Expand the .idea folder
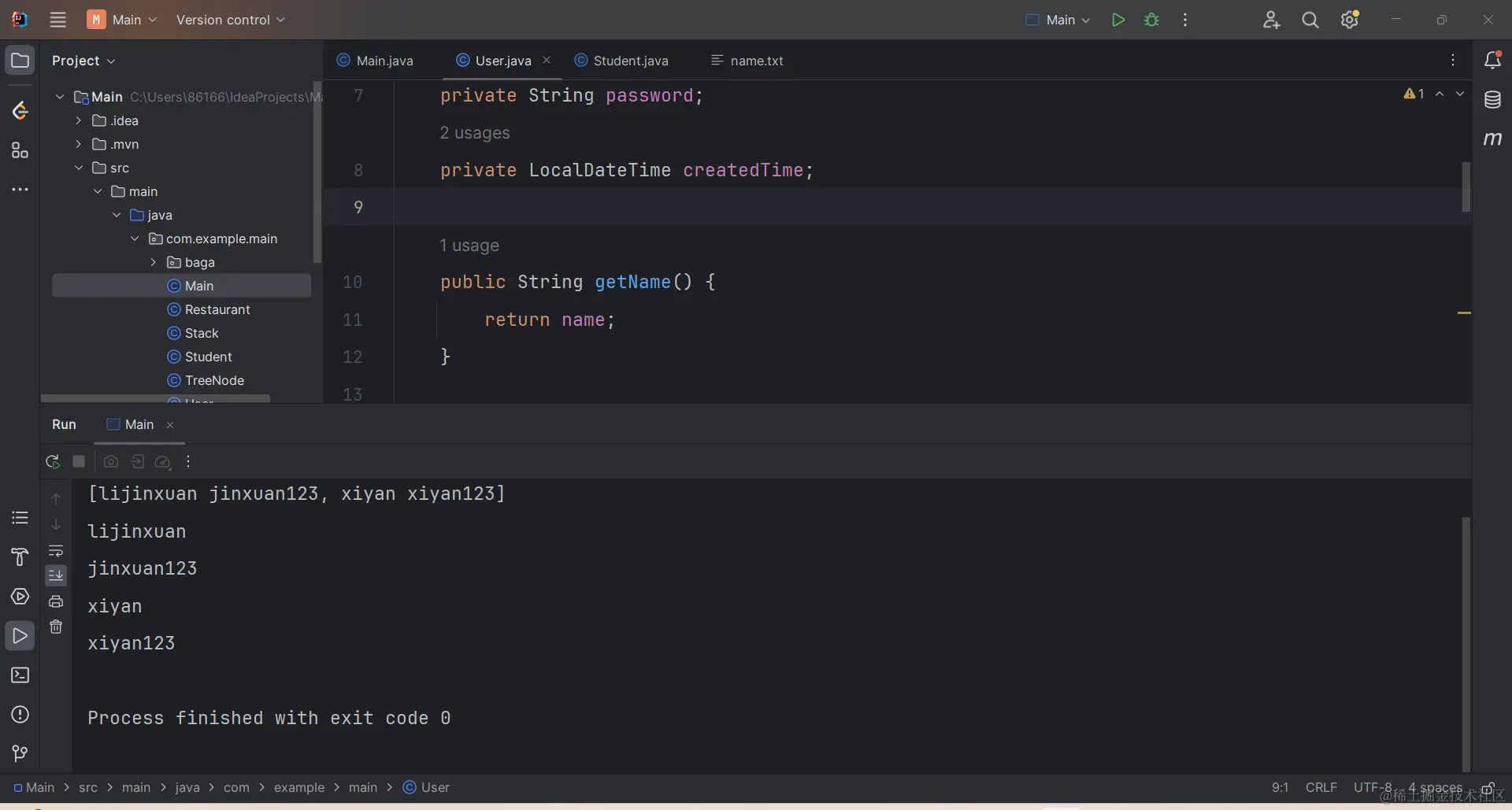 click(x=78, y=120)
